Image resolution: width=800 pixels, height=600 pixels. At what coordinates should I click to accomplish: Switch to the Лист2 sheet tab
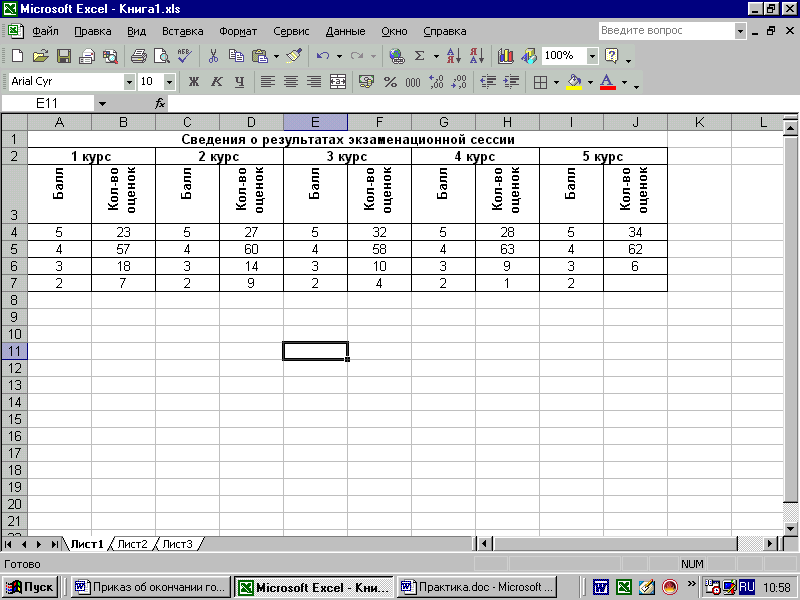coord(132,544)
